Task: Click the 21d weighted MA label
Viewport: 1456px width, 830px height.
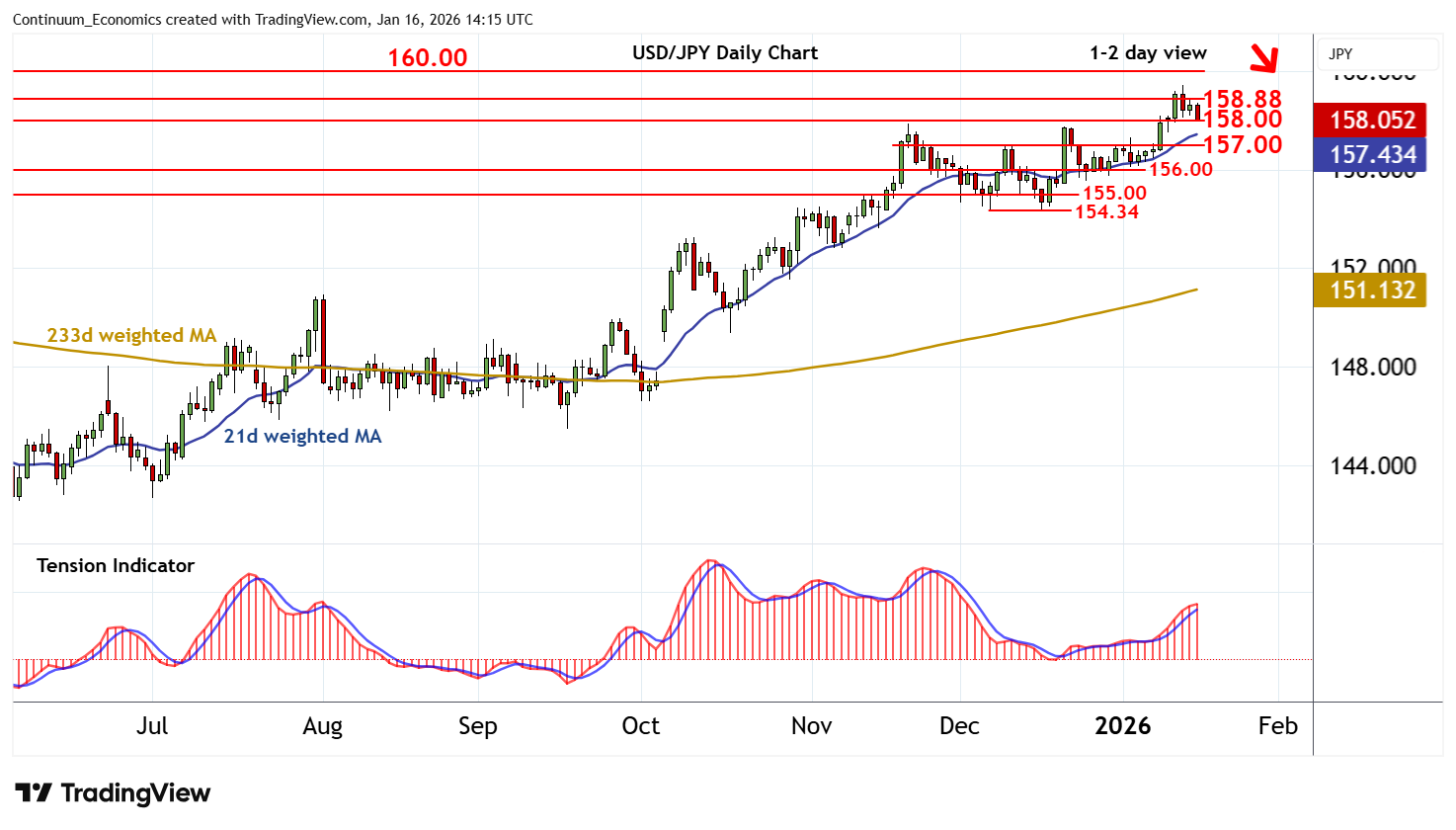Action: click(x=302, y=436)
